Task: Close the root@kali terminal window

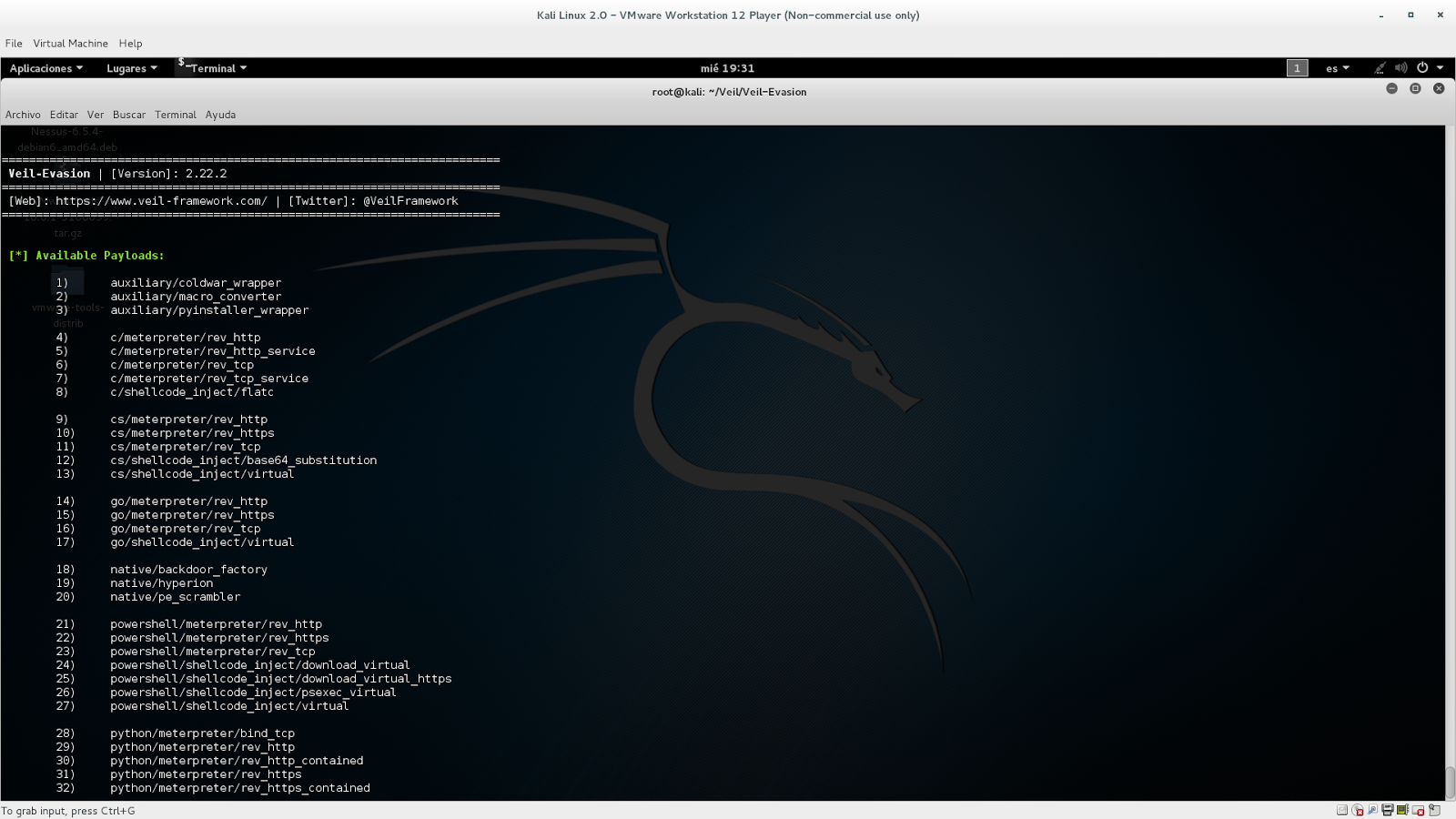Action: (1439, 88)
